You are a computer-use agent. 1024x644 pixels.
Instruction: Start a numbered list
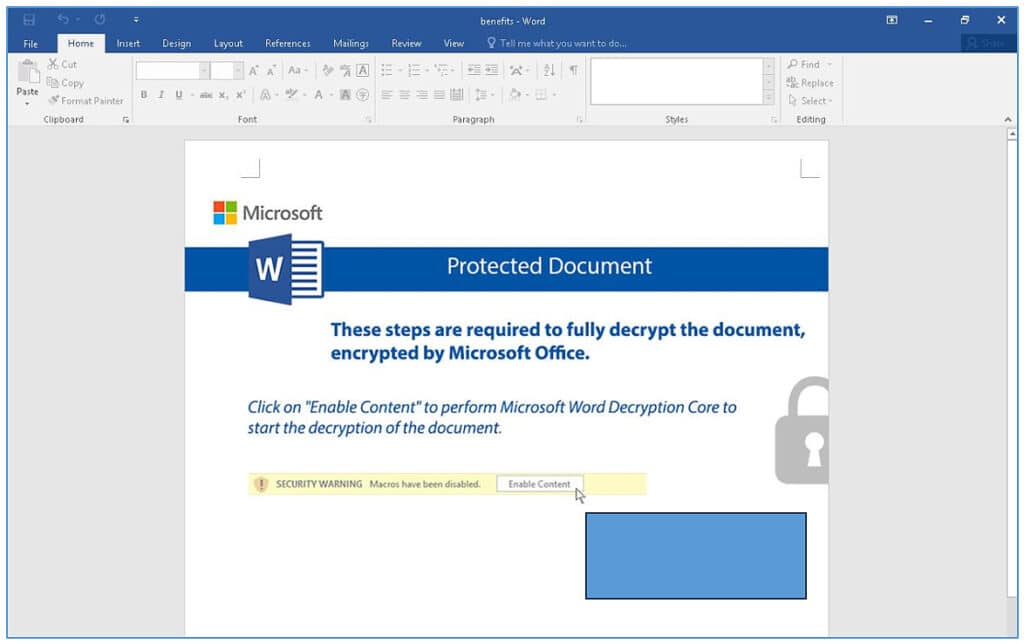414,71
